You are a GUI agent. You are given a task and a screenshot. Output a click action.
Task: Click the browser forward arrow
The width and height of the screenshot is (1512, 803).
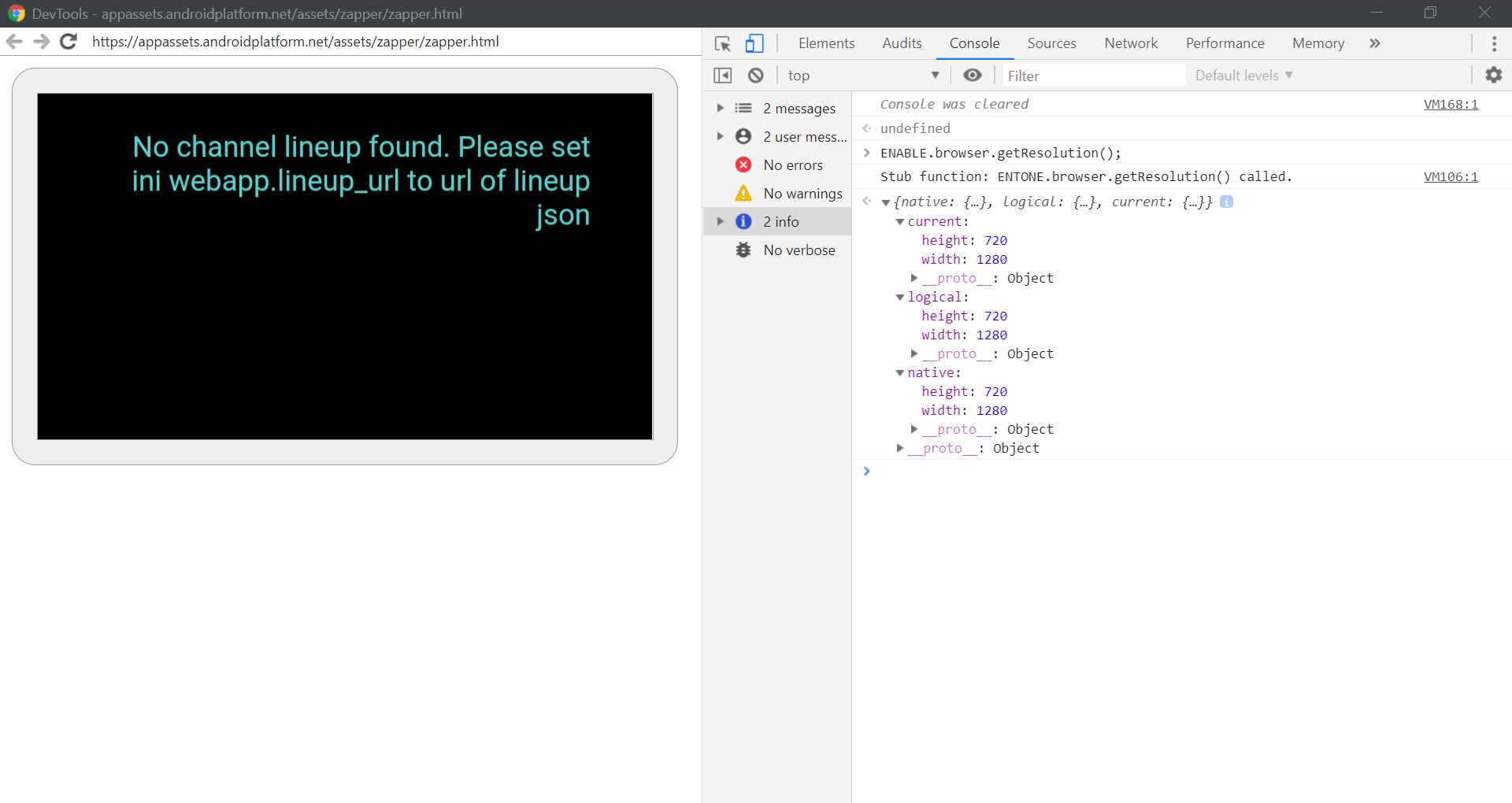pos(42,42)
